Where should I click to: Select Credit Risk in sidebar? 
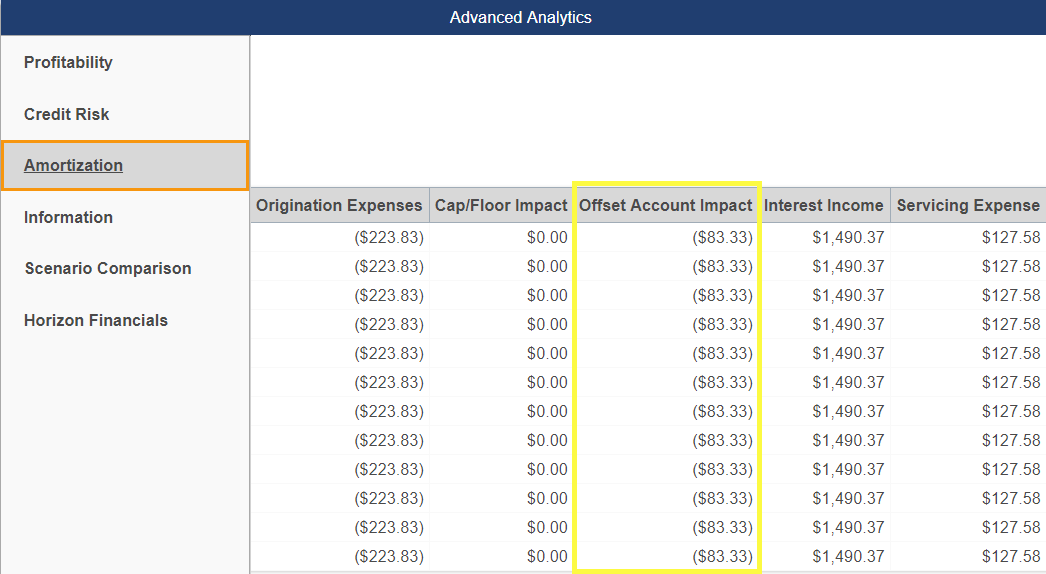(x=67, y=114)
